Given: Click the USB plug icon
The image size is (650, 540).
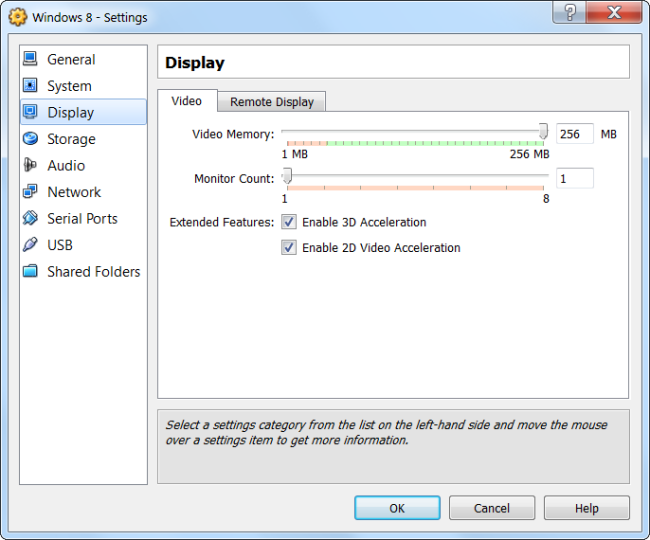Looking at the screenshot, I should [30, 245].
